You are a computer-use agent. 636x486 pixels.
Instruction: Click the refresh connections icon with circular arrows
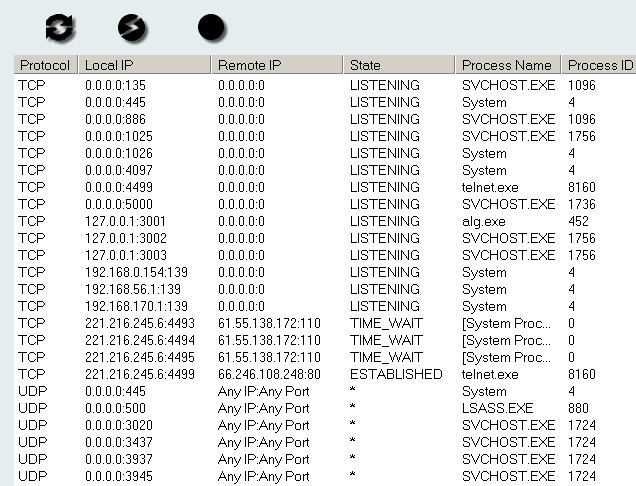click(x=60, y=28)
